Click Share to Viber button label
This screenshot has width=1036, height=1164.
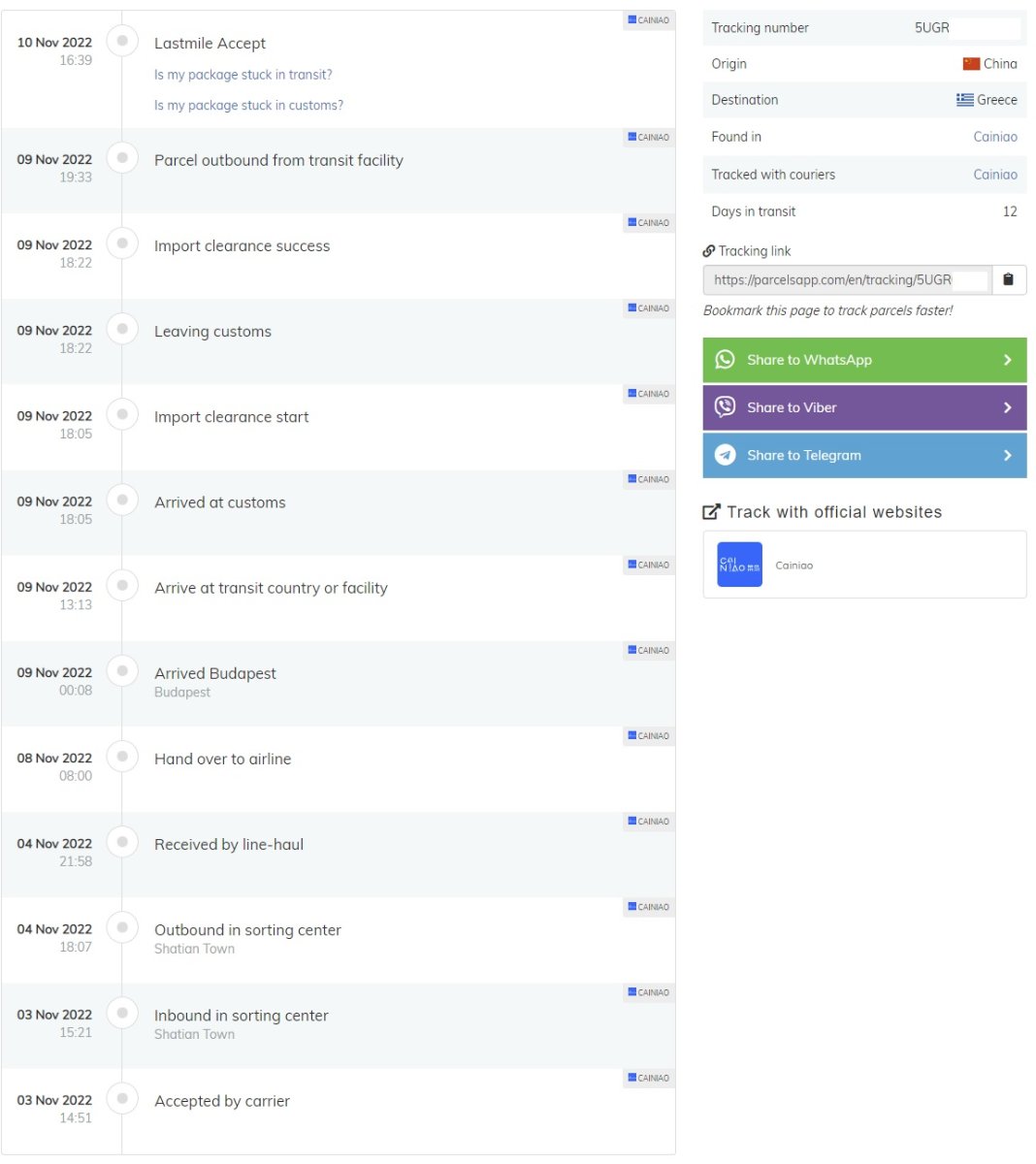coord(792,407)
